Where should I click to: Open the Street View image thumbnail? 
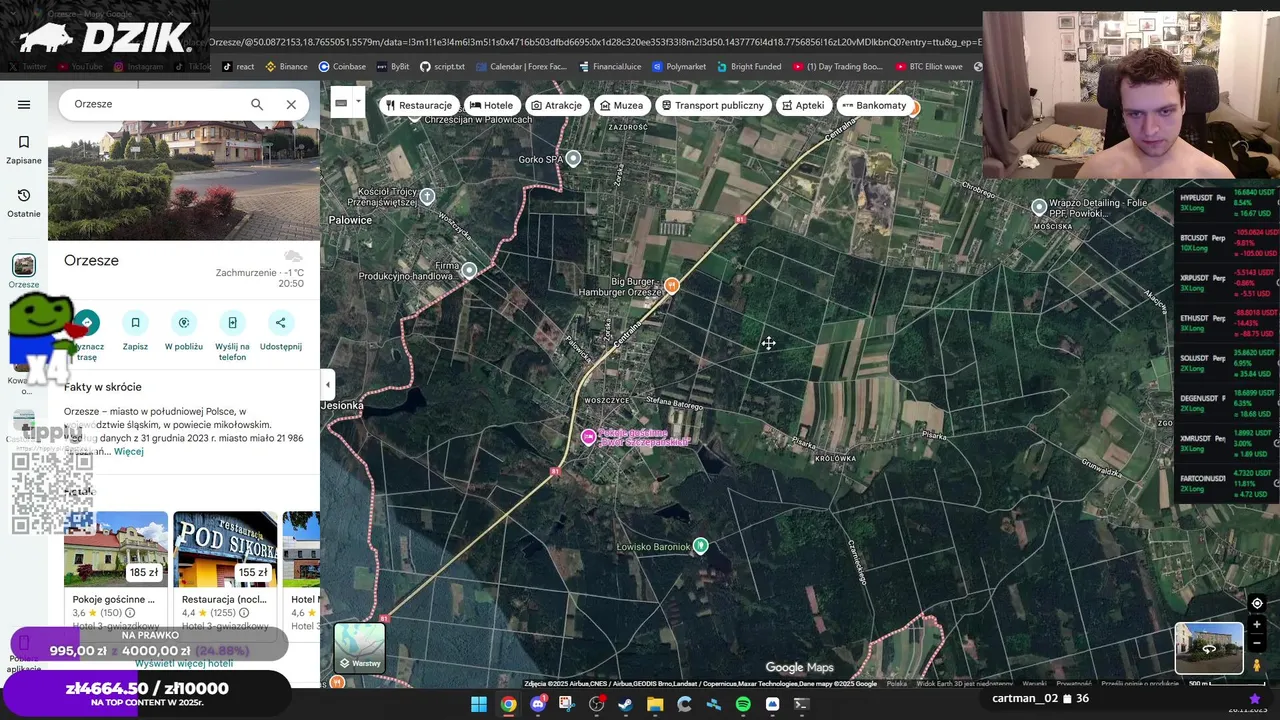1209,648
